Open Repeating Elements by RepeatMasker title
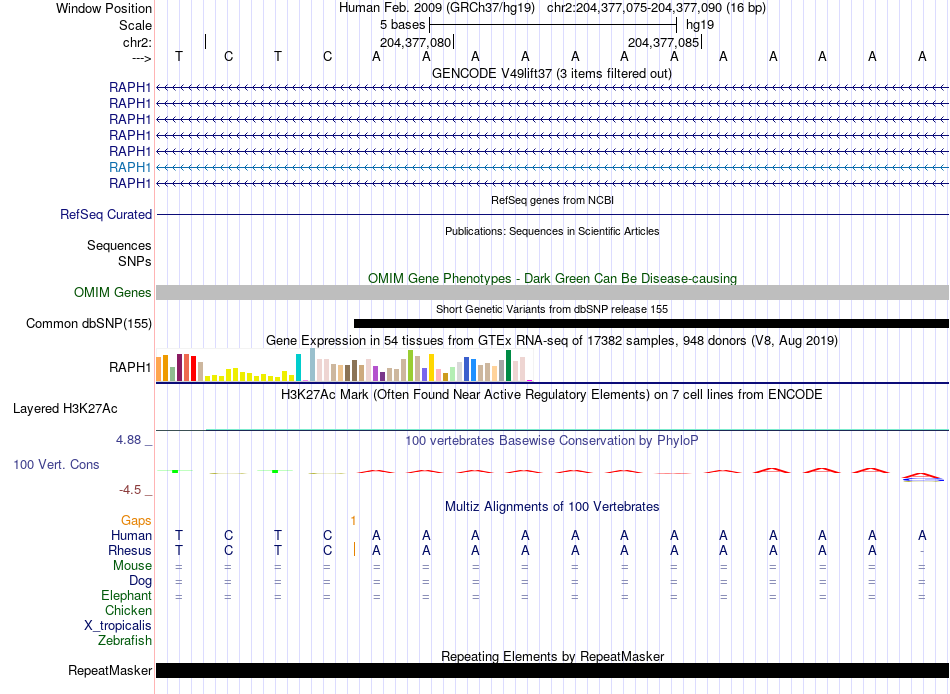 pyautogui.click(x=552, y=656)
